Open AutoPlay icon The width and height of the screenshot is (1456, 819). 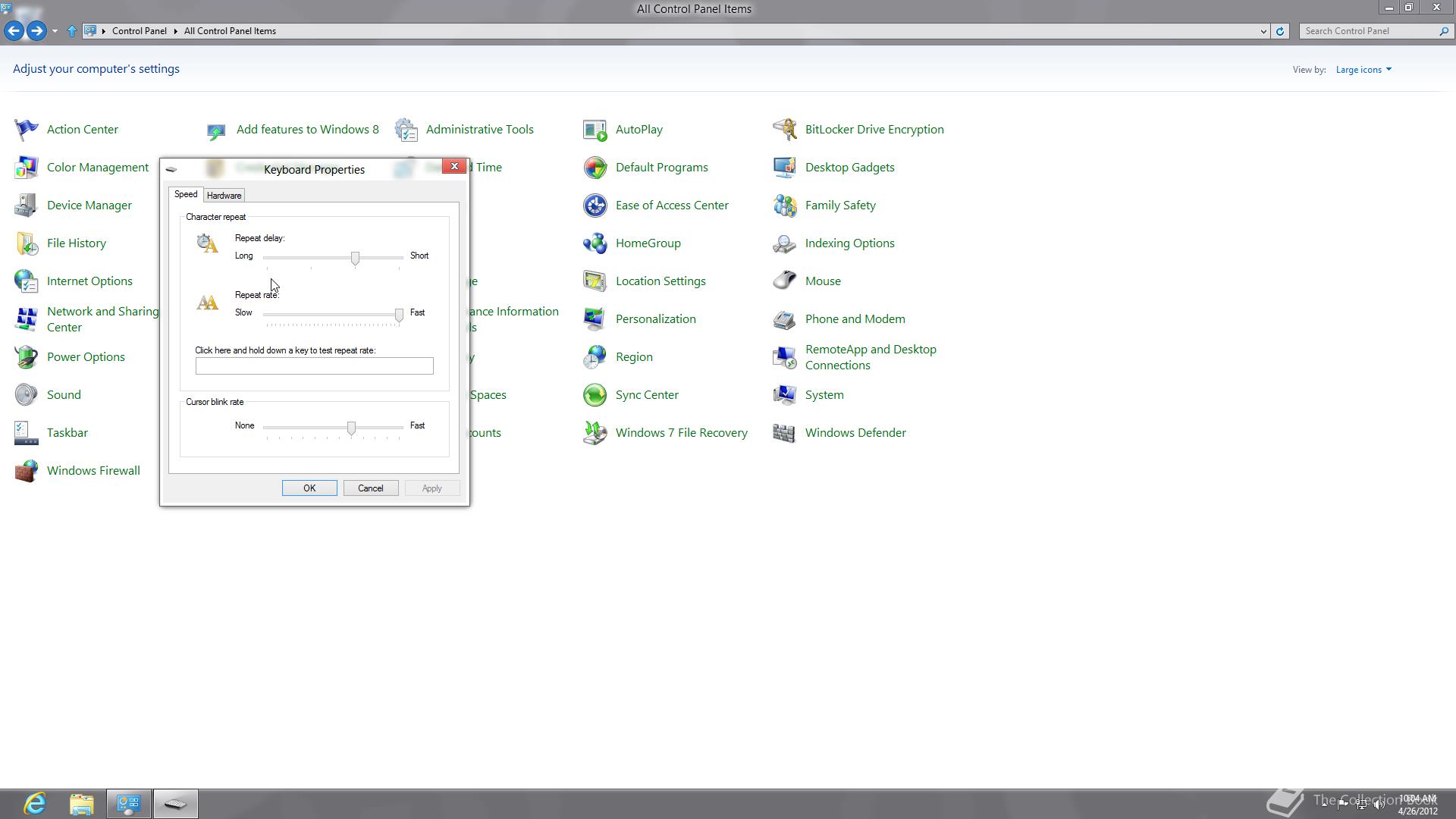pyautogui.click(x=595, y=130)
